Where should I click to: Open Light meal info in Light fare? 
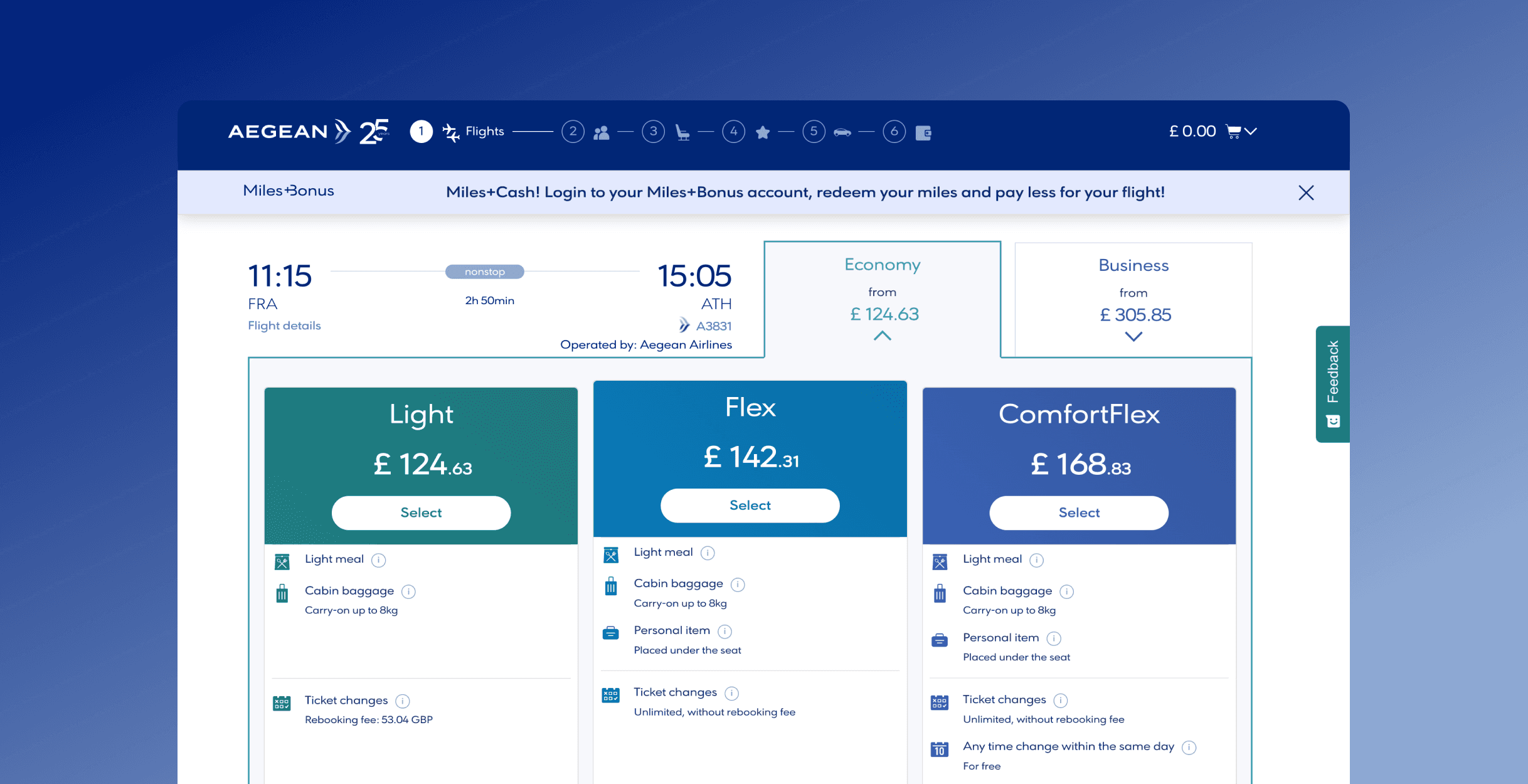tap(378, 560)
